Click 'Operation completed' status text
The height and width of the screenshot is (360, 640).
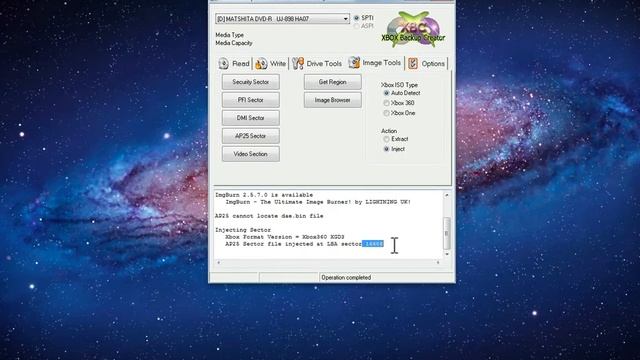pyautogui.click(x=346, y=278)
